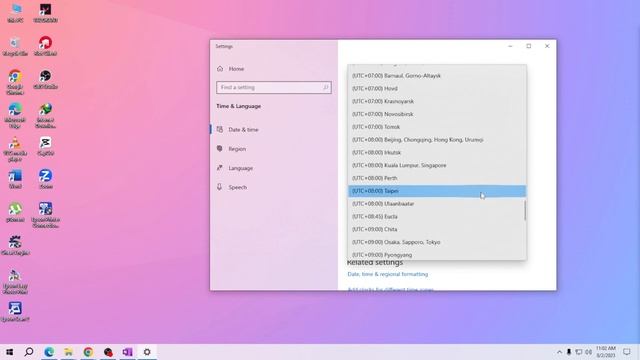This screenshot has height=360, width=640.
Task: Choose (UTC+08:00) Beijing, Chongqing, Hong Kong option
Action: point(437,140)
